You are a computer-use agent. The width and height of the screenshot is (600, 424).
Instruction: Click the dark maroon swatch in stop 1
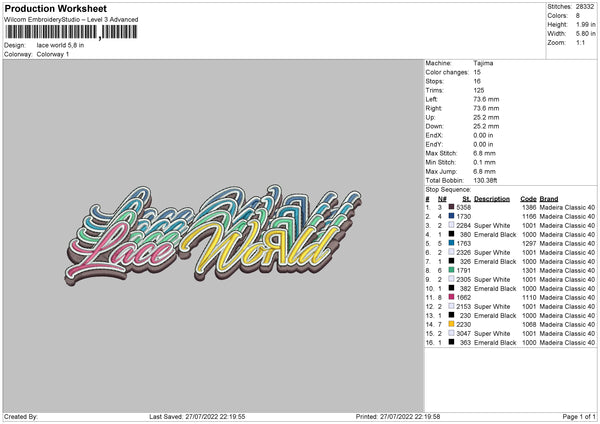pos(452,207)
